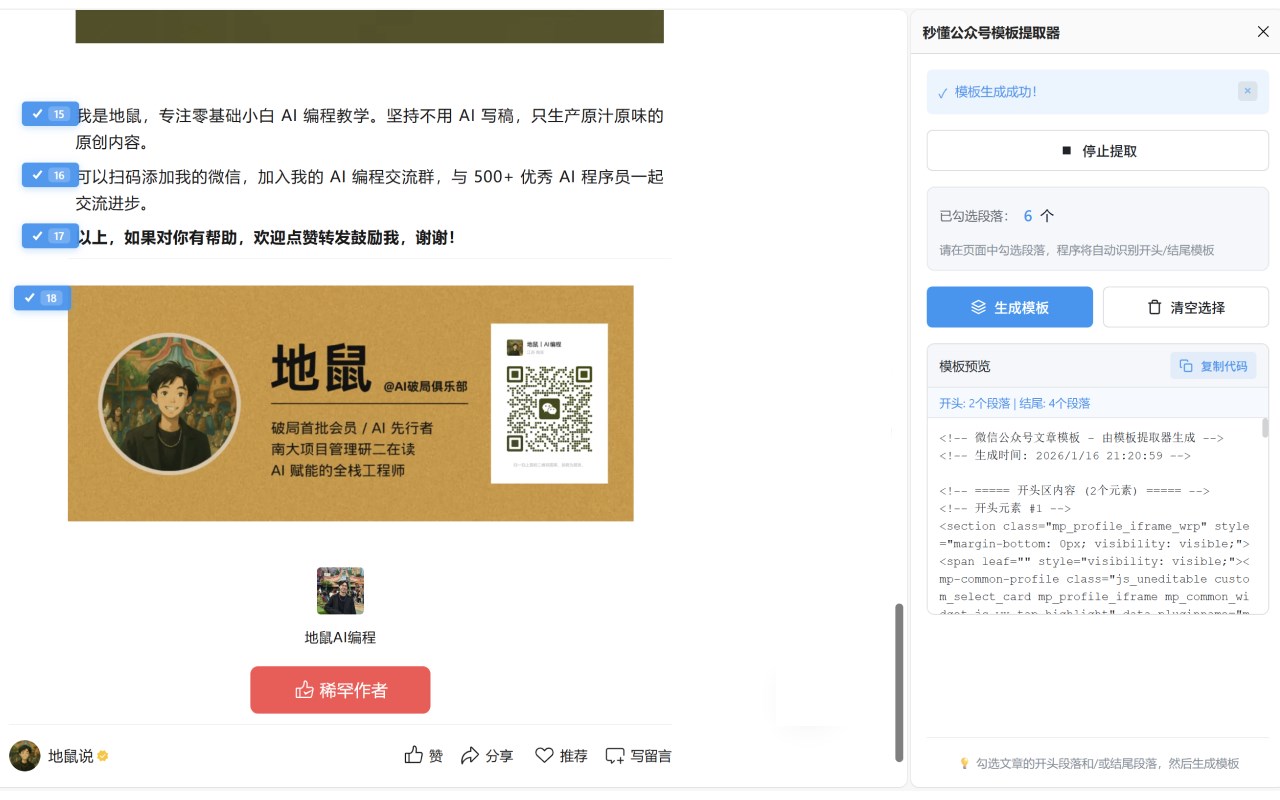Click the hint 请在页面中勾选段落
Image resolution: width=1280 pixels, height=800 pixels.
click(1077, 250)
